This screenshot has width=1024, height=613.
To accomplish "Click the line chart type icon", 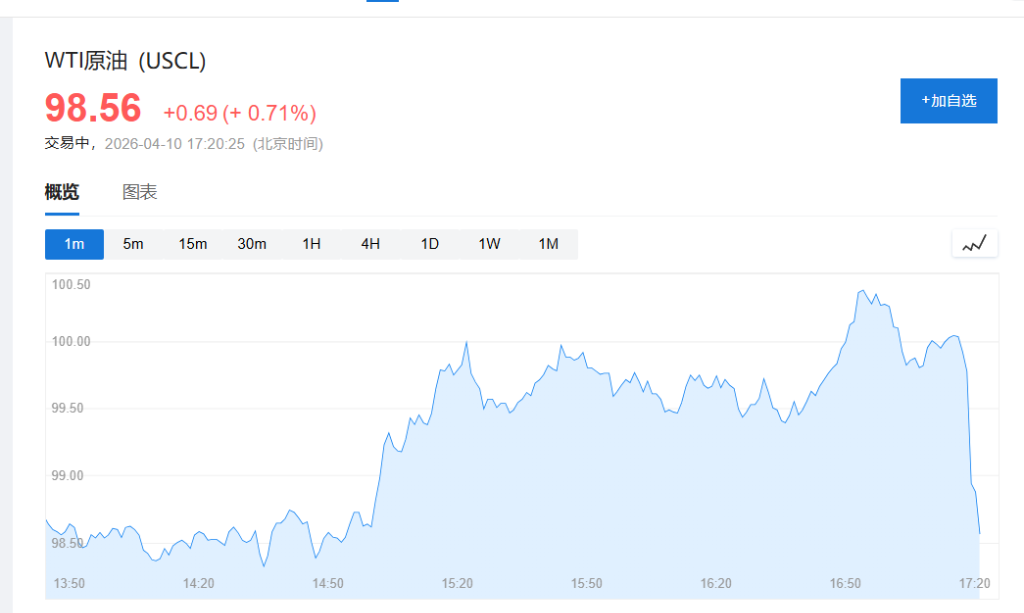I will pos(974,244).
